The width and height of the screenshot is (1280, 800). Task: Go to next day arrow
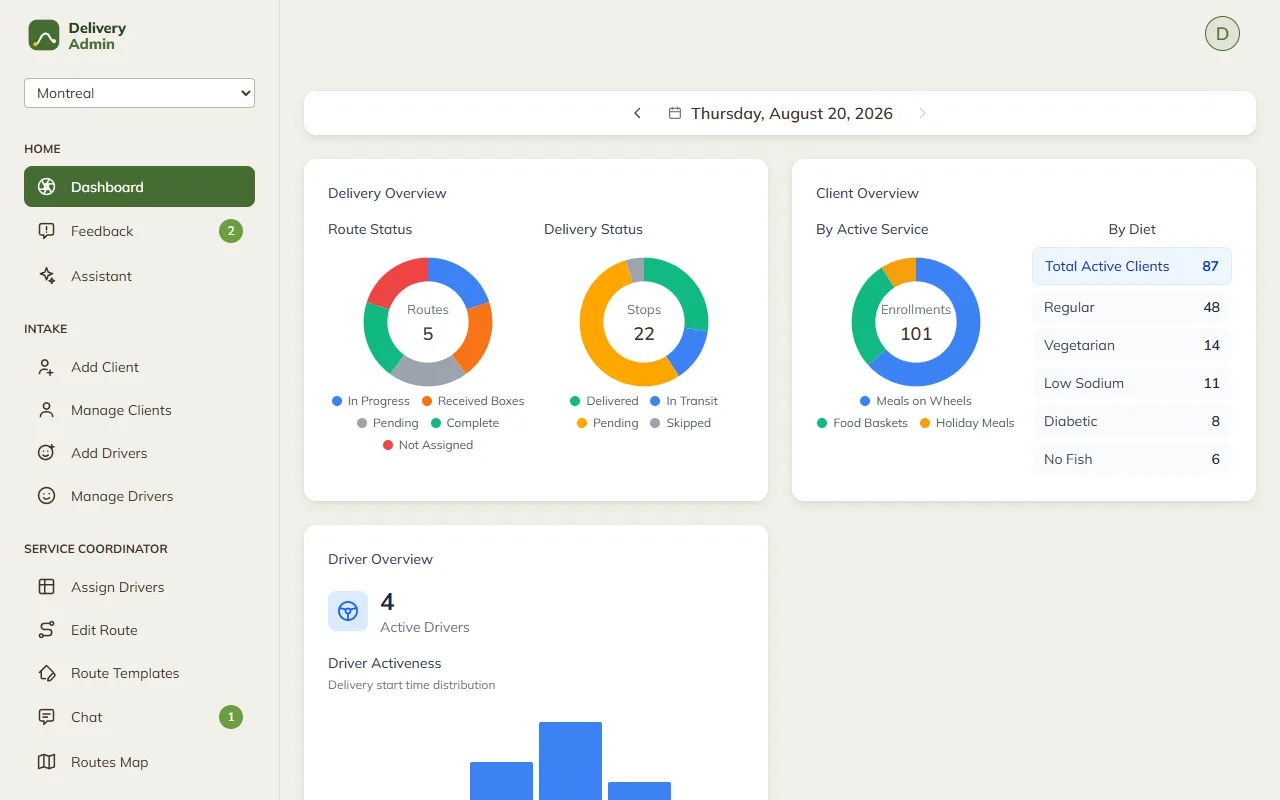(x=922, y=113)
